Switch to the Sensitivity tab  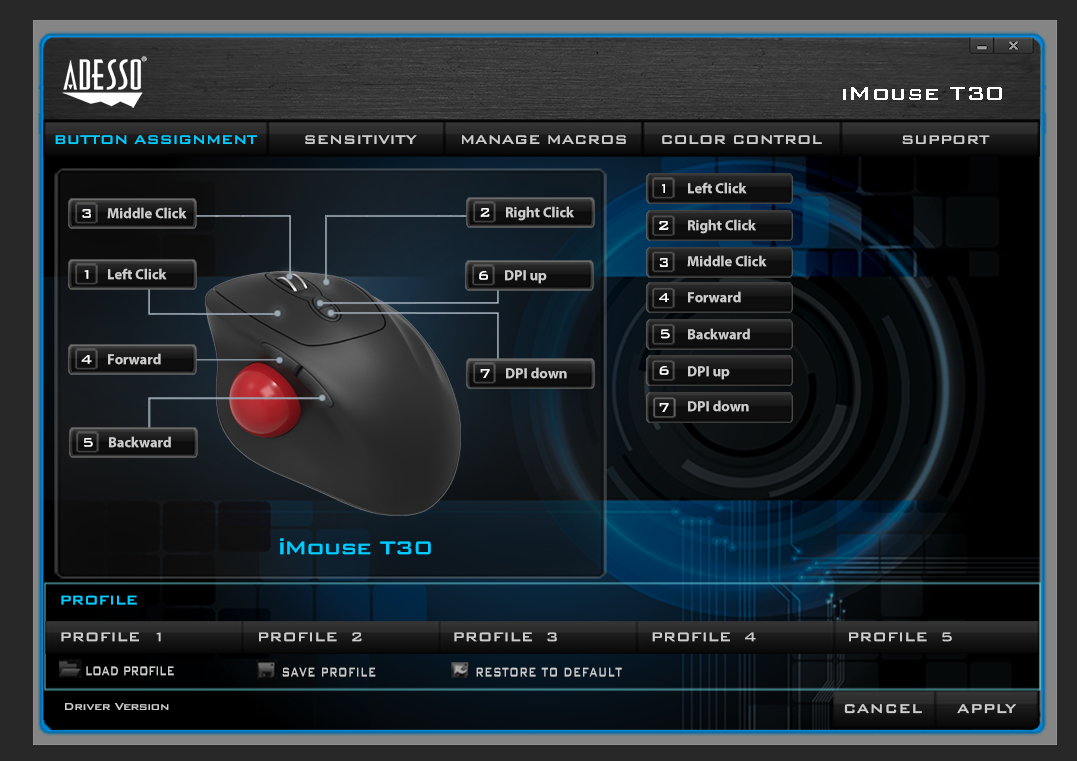click(x=360, y=140)
